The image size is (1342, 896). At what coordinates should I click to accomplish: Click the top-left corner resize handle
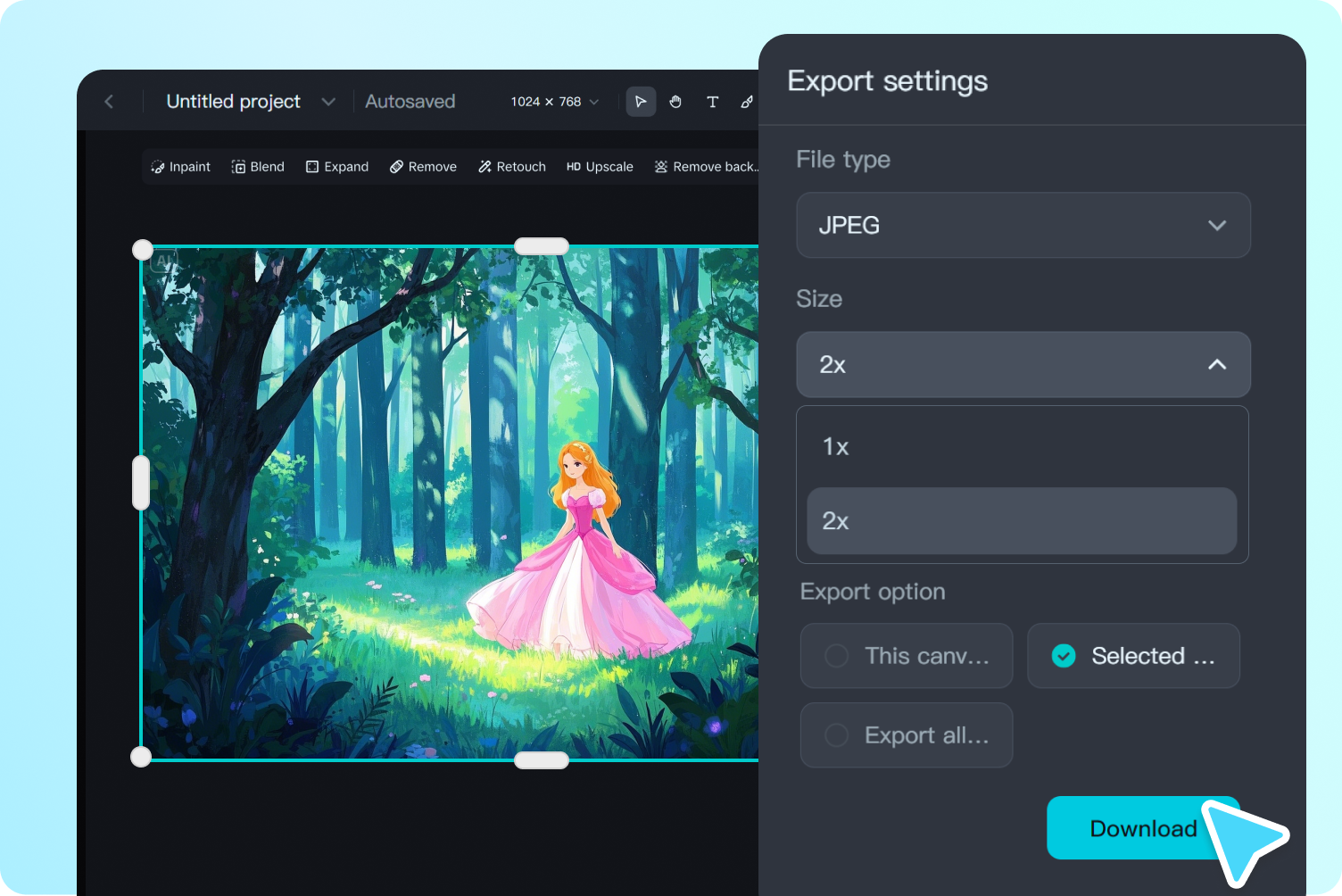point(143,250)
